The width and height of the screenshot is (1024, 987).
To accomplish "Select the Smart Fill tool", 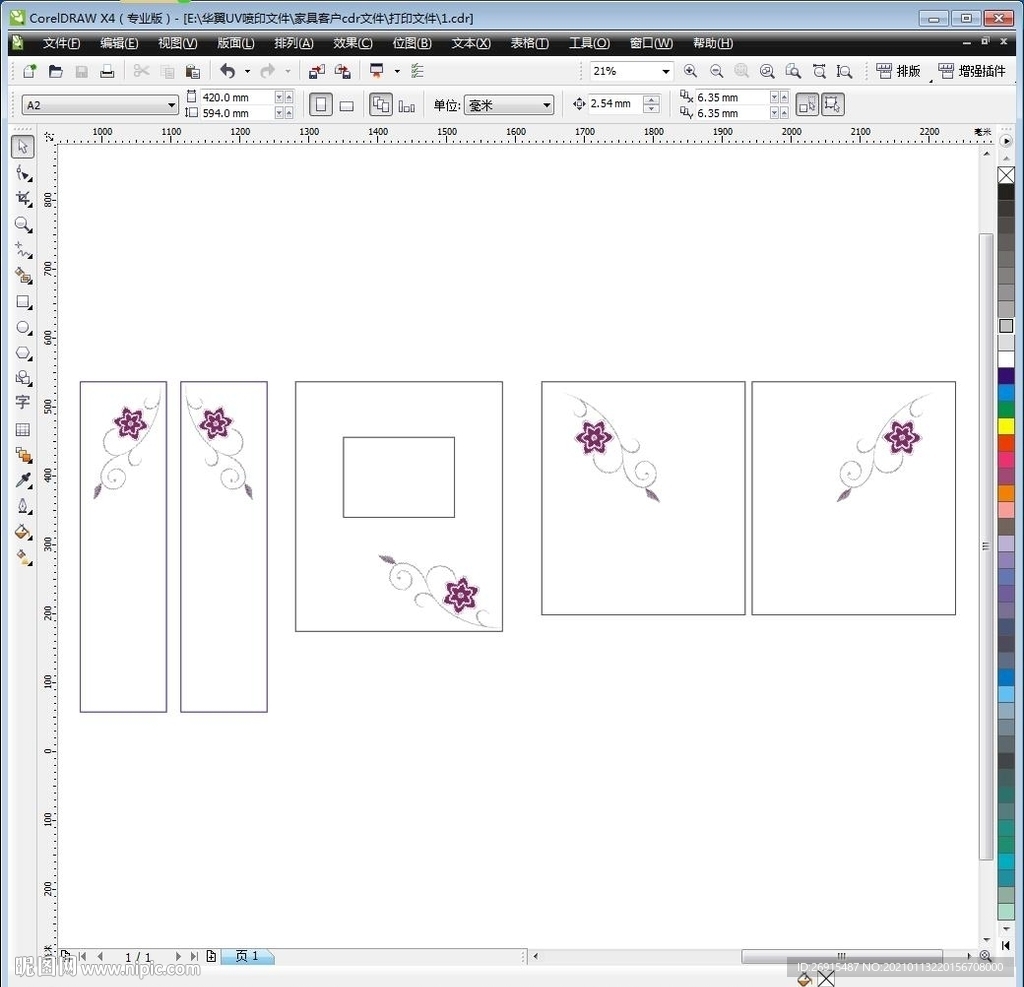I will [24, 276].
